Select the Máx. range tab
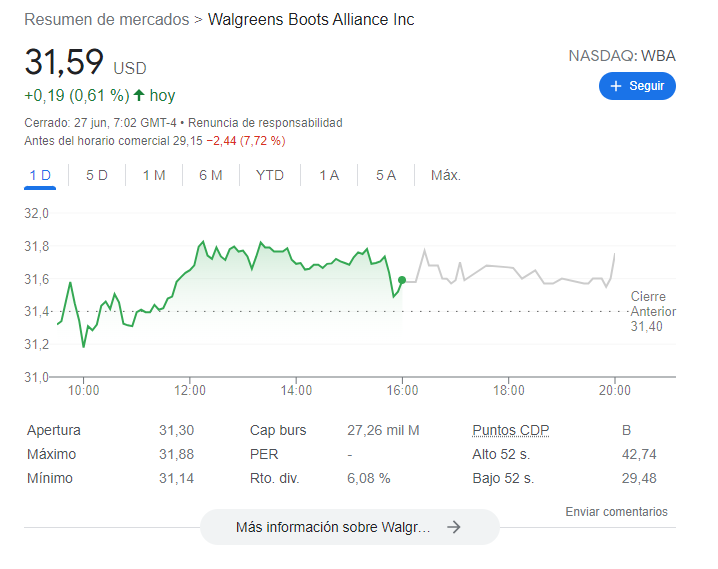Image resolution: width=718 pixels, height=569 pixels. tap(446, 175)
